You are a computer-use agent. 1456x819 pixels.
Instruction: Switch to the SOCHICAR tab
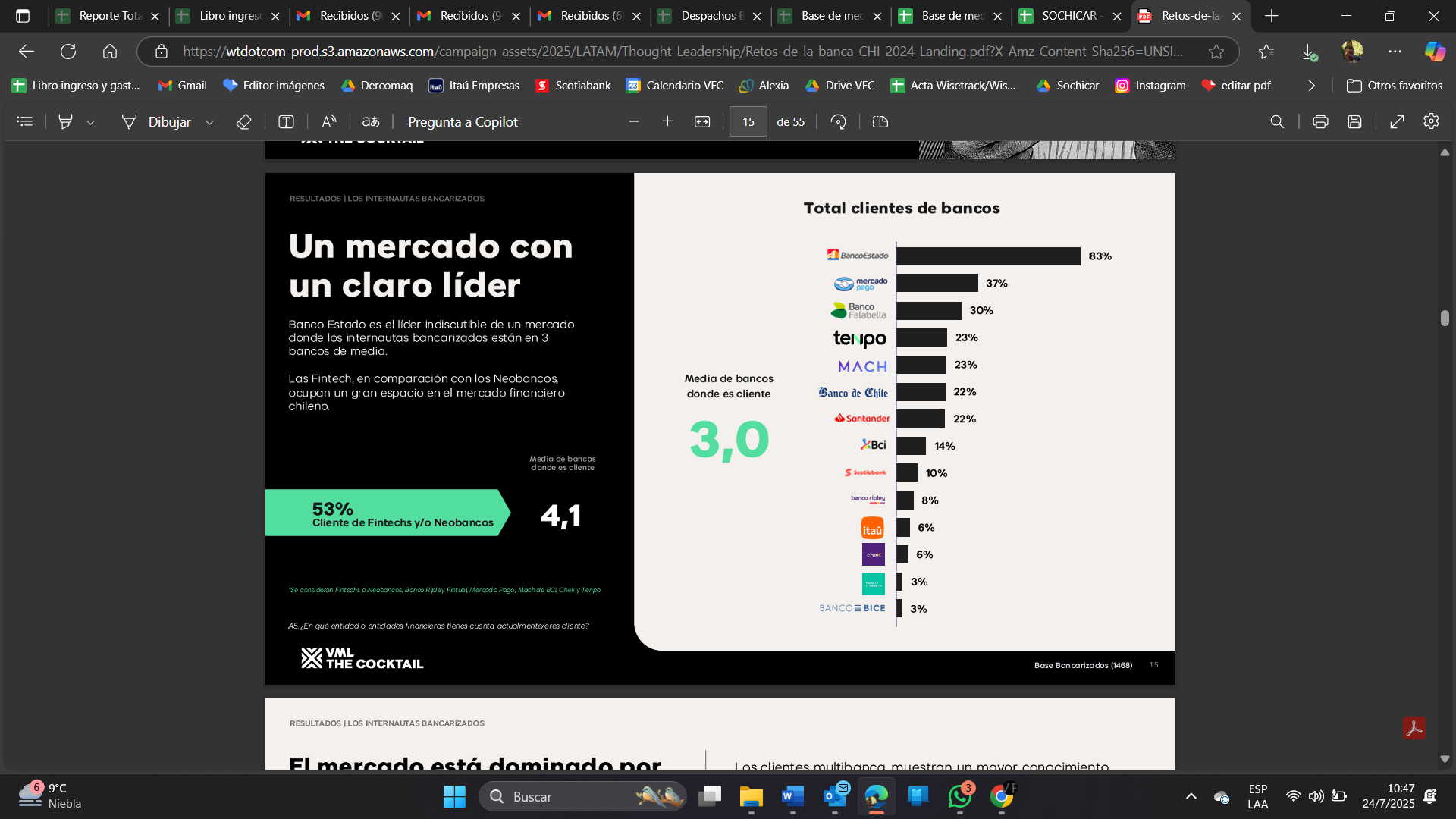[1070, 16]
